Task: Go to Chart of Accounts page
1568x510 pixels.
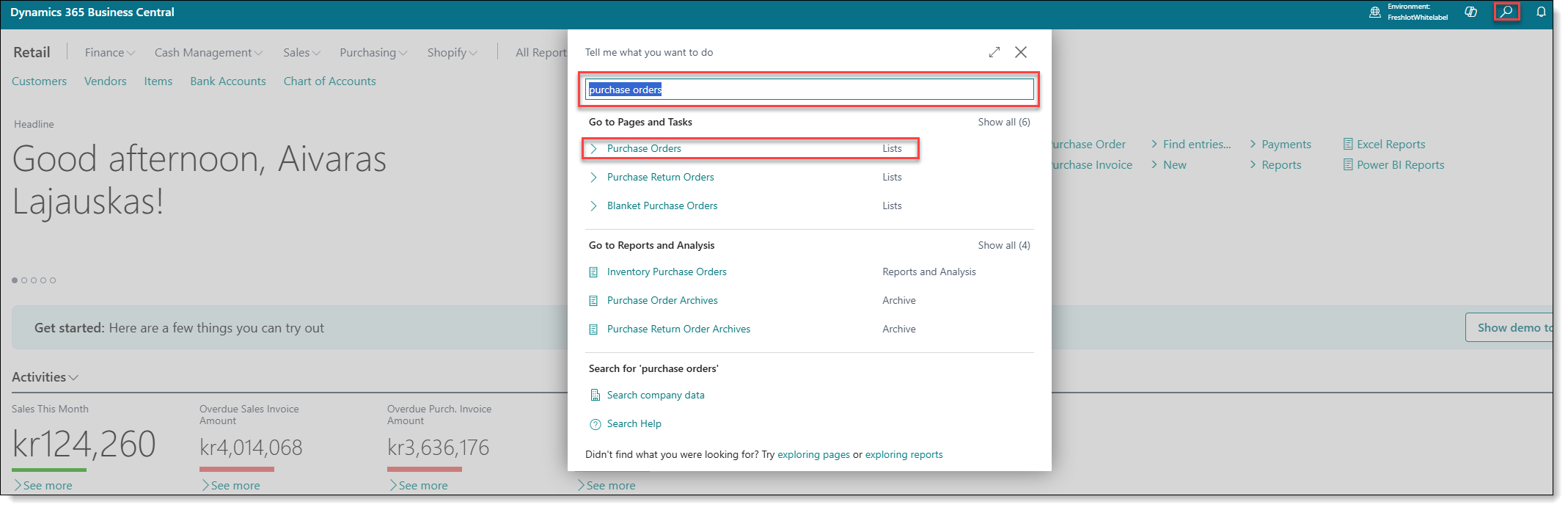Action: pyautogui.click(x=329, y=81)
